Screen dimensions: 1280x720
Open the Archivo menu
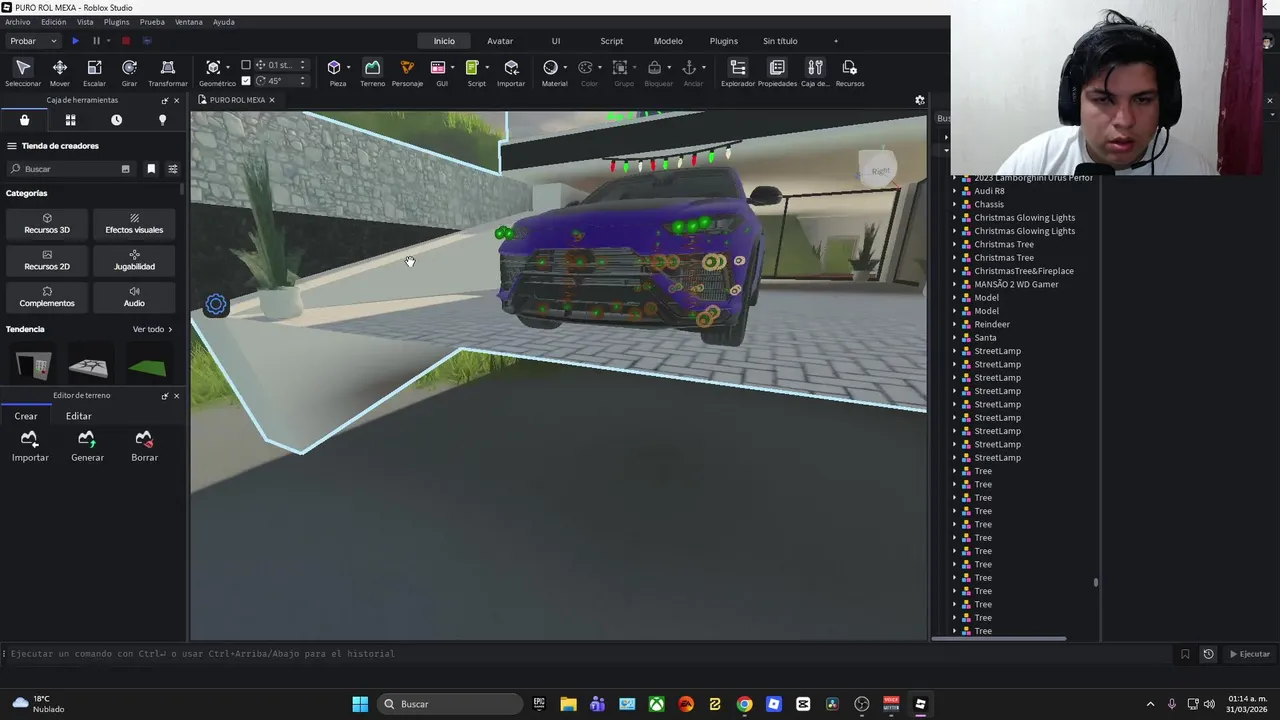(x=18, y=22)
